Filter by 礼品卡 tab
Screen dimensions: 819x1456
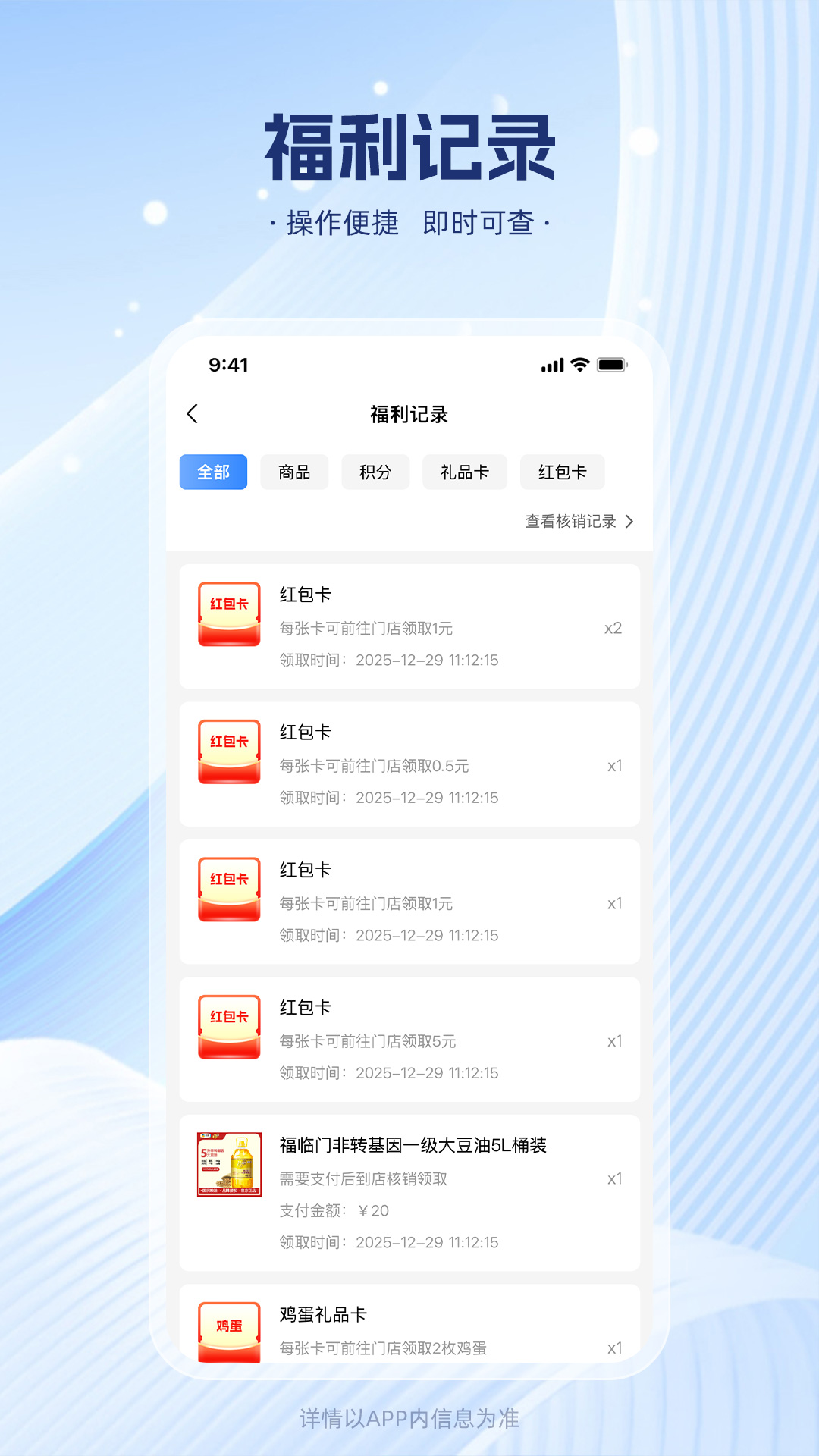pos(465,472)
